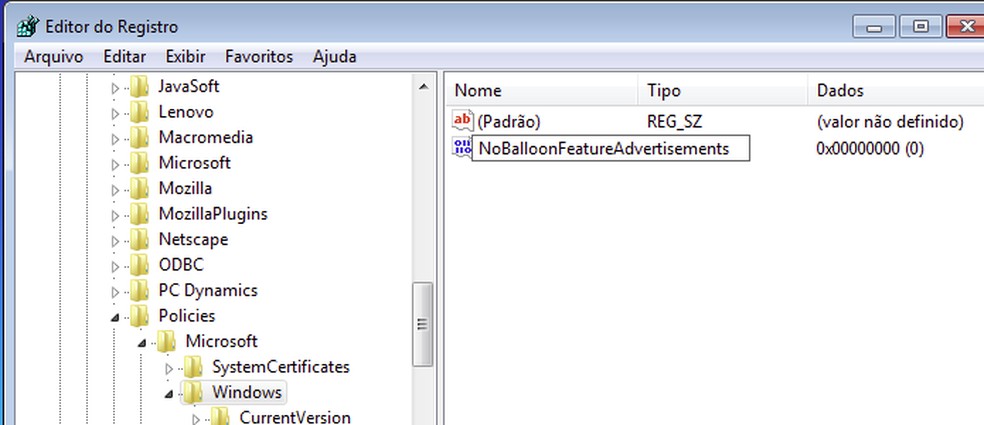Minimize the Editor do Registro window

coord(874,26)
